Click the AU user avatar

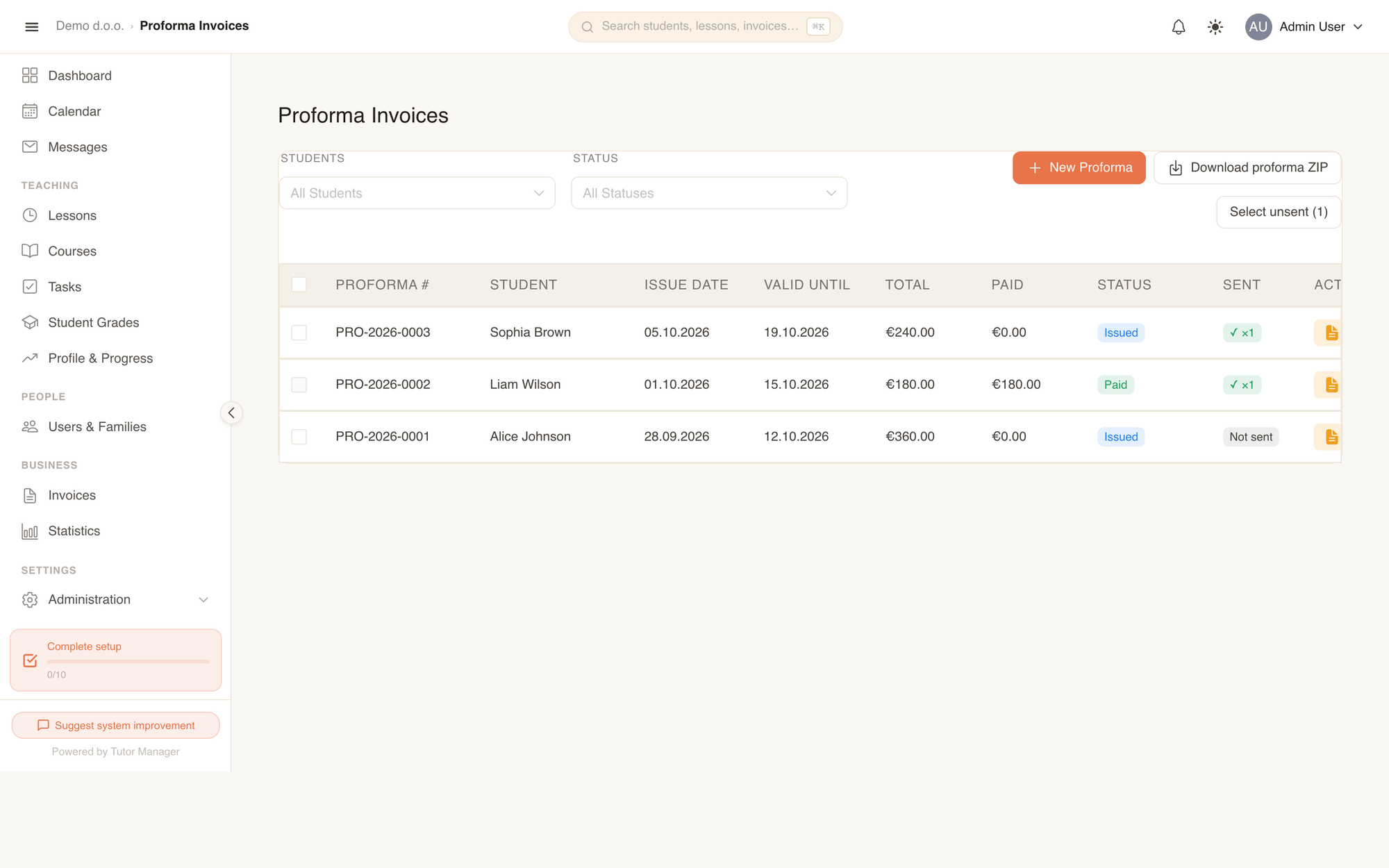[x=1258, y=27]
